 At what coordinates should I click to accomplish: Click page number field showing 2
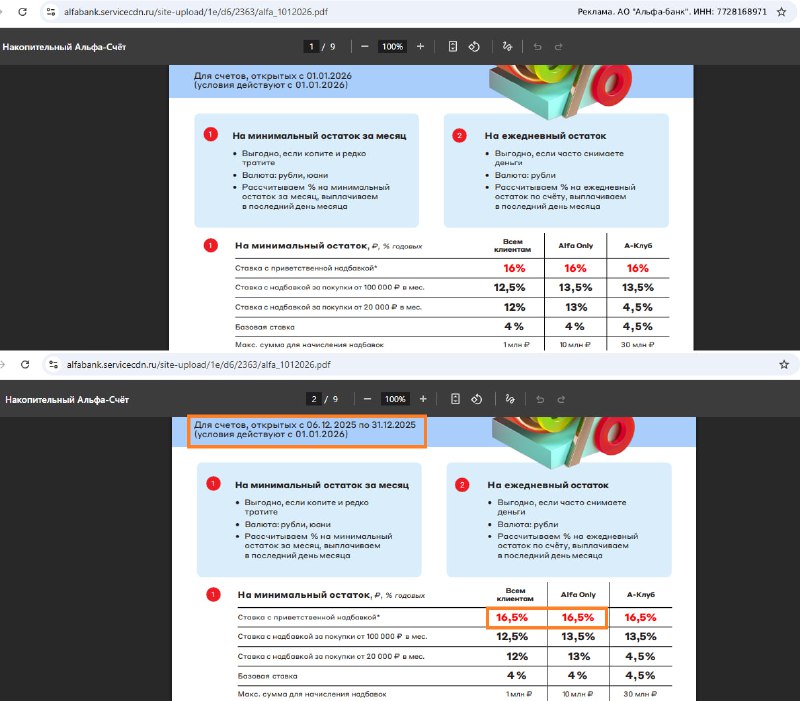314,399
